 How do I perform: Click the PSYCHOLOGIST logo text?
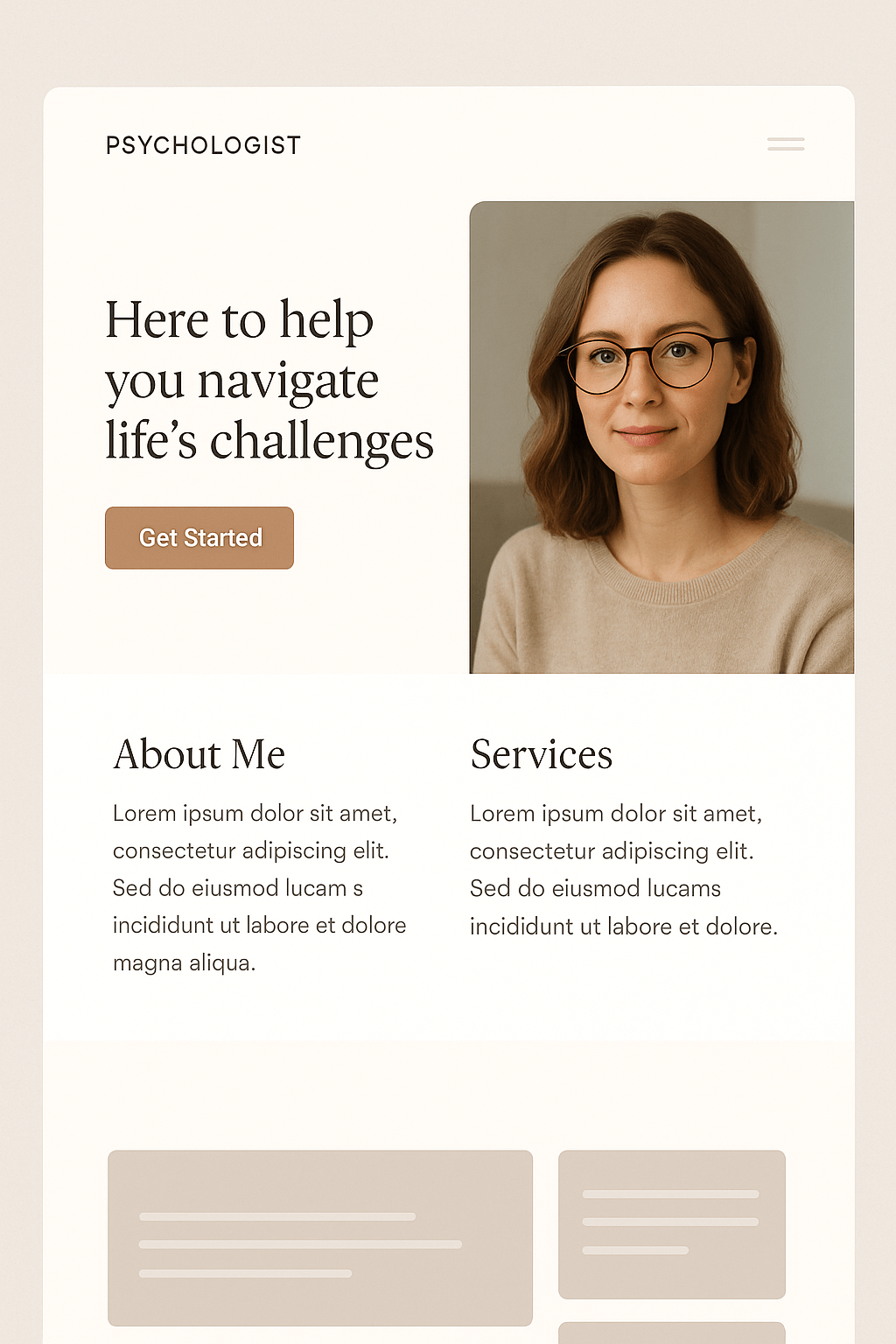(x=203, y=145)
